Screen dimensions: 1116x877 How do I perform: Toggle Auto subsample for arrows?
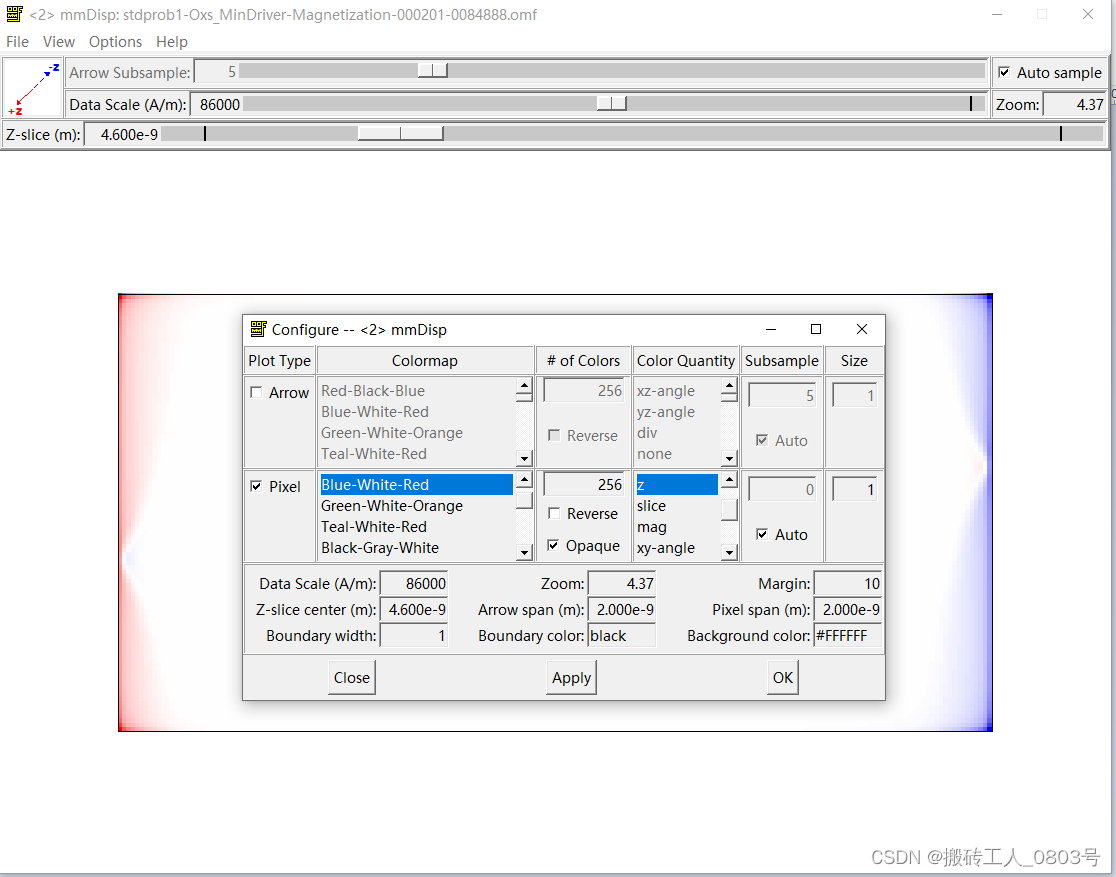pos(762,440)
